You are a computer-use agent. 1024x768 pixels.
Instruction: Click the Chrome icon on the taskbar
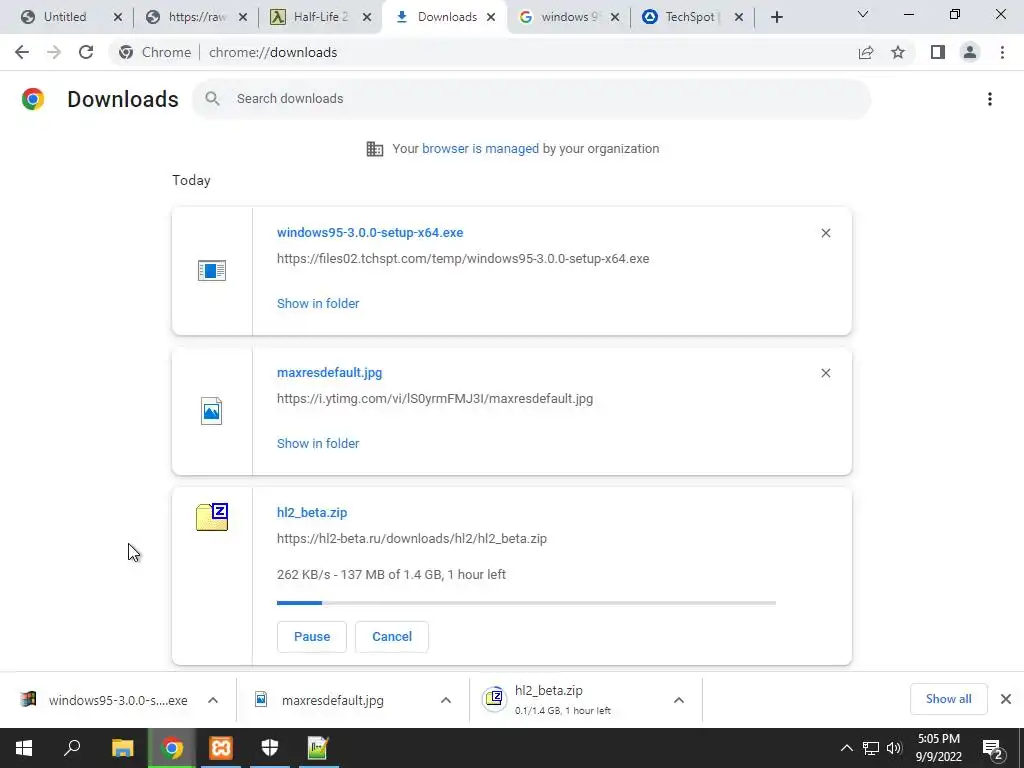coord(172,748)
